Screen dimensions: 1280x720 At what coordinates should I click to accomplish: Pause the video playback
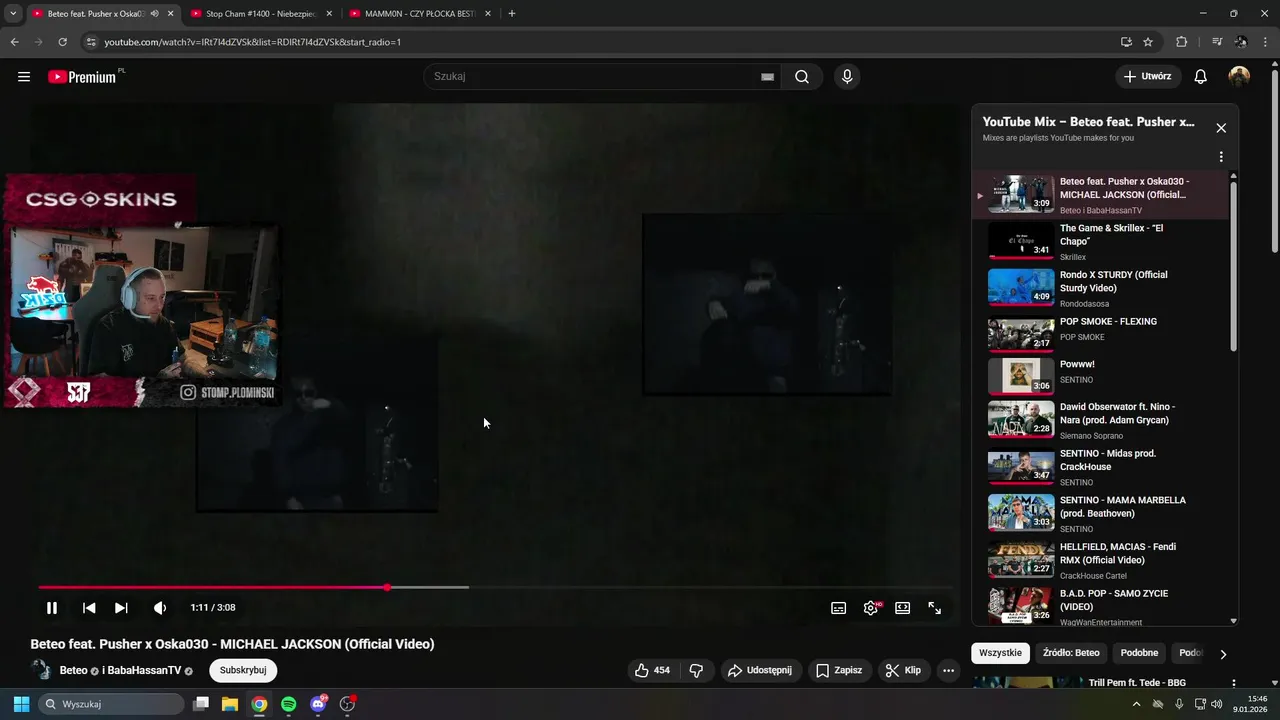(52, 608)
